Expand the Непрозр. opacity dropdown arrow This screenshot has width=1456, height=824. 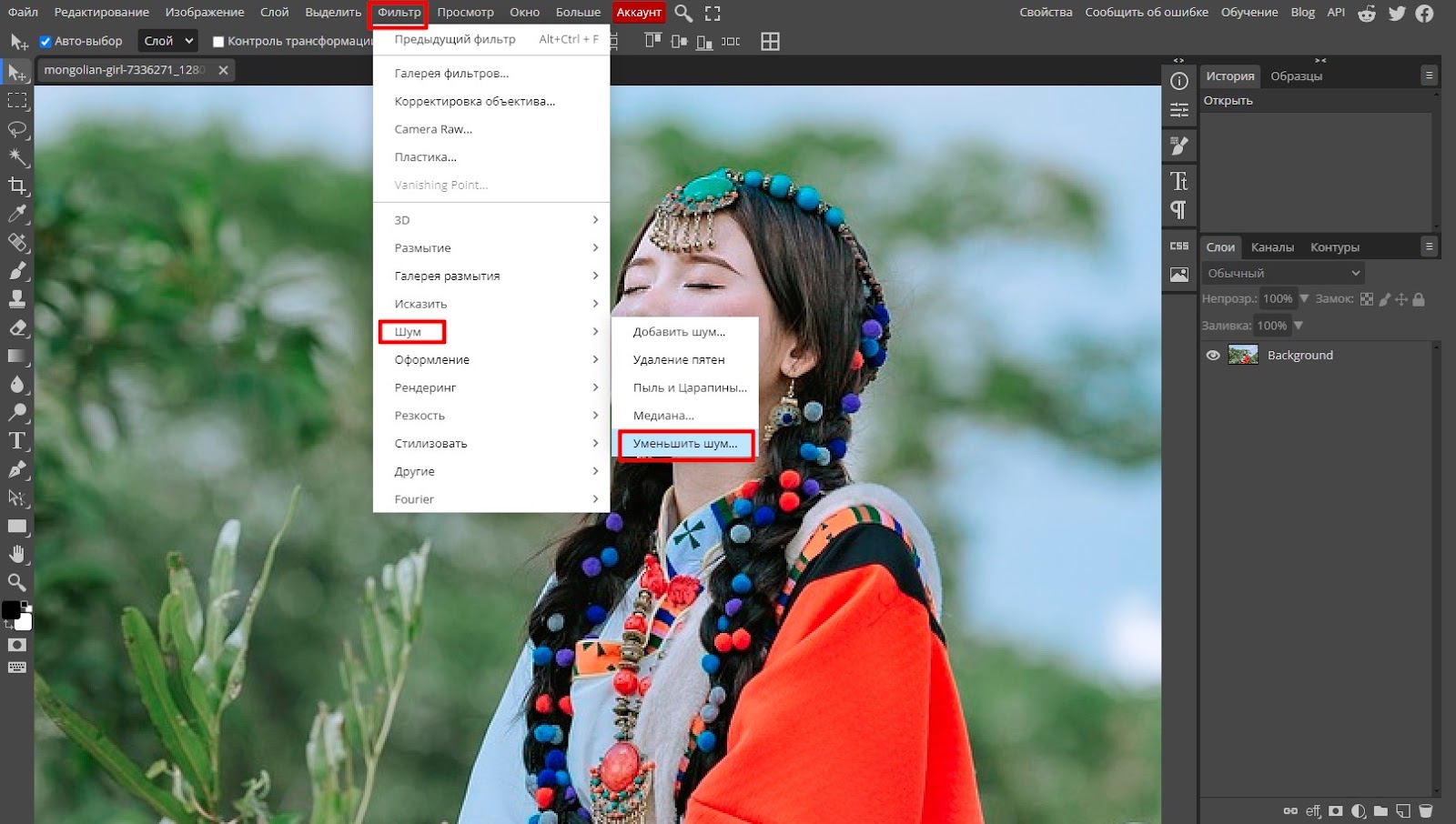tap(1305, 298)
